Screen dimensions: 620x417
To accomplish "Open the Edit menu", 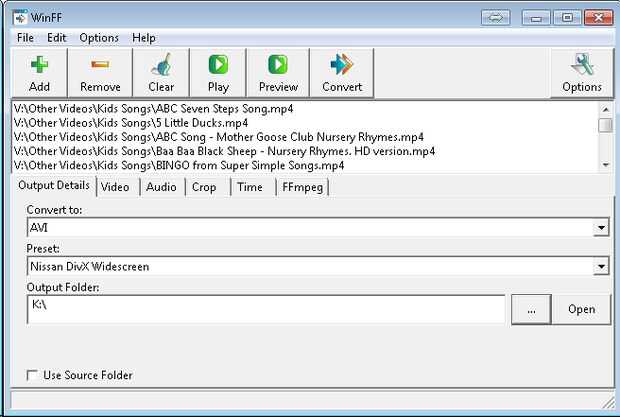I will pyautogui.click(x=57, y=38).
